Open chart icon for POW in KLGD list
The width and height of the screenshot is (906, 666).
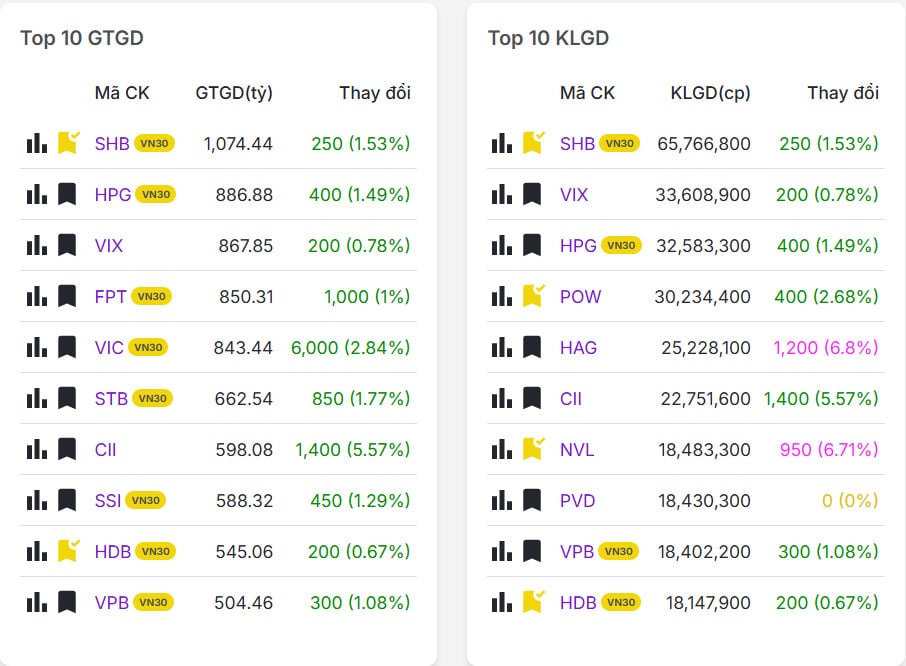(x=501, y=296)
